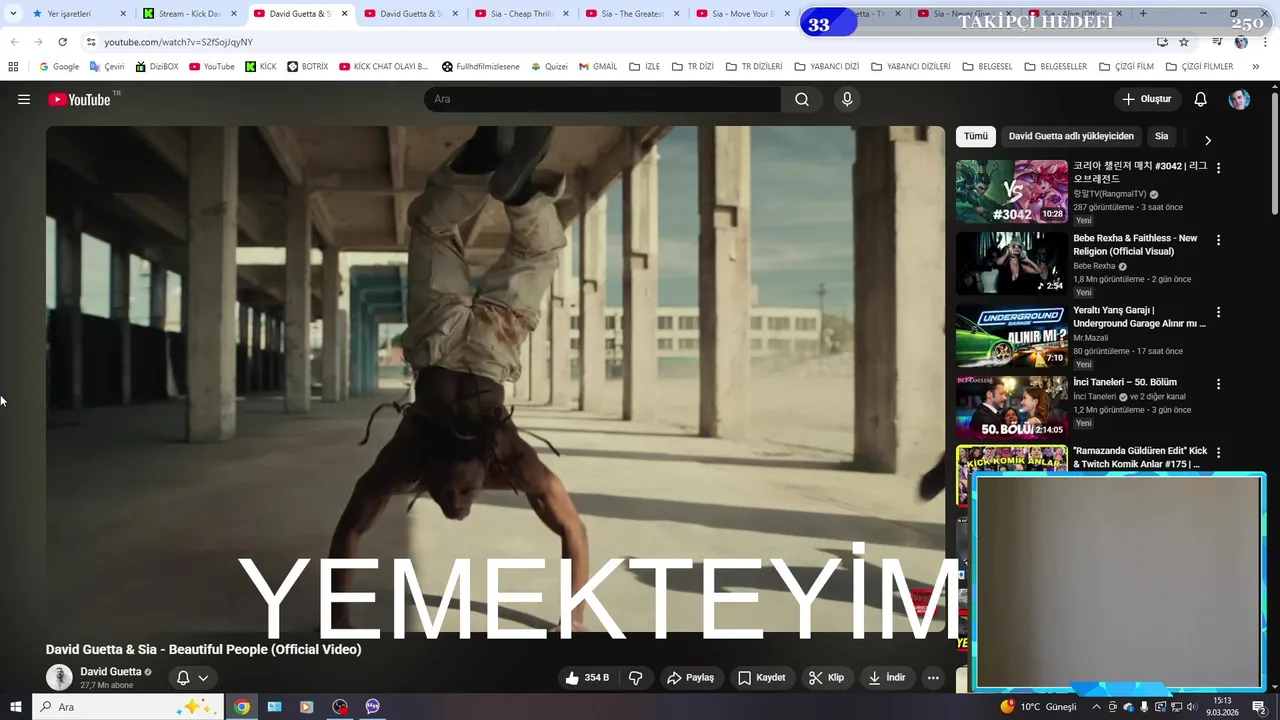Switch to 'Stream - Kick Dashboard' tab
Screen dimensions: 1280x720
point(189,14)
